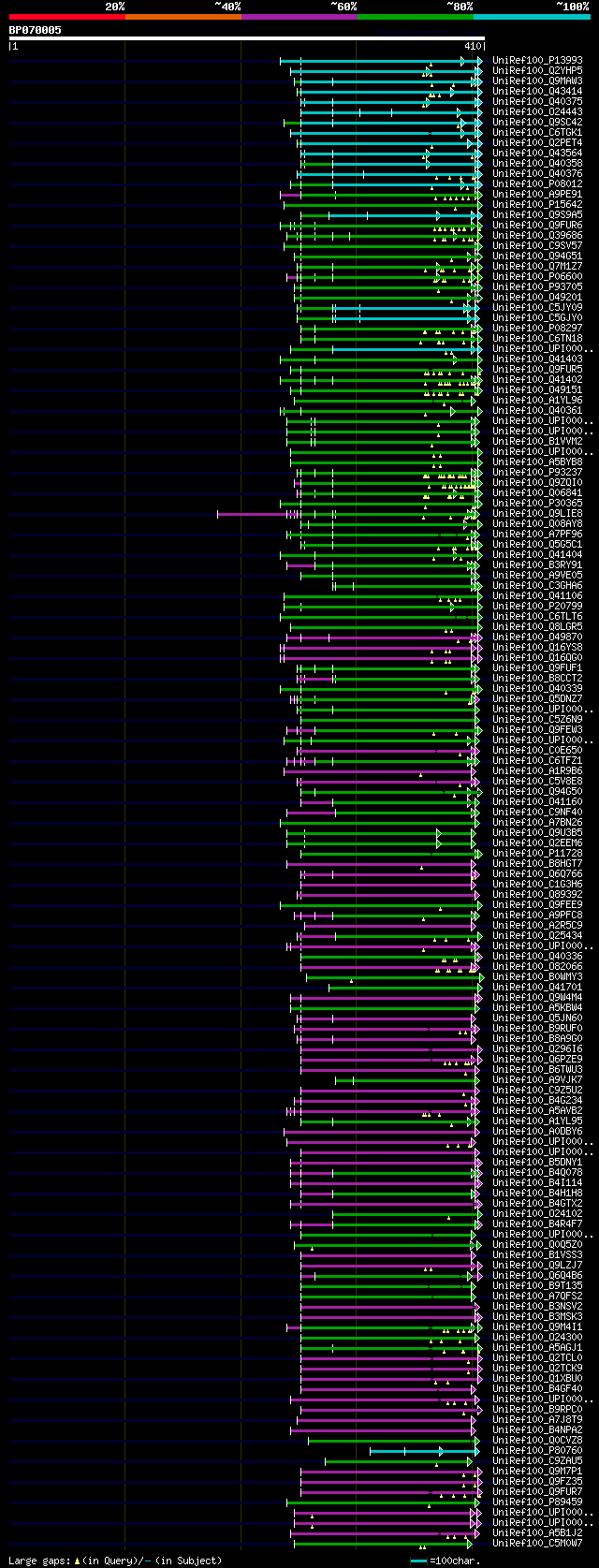This screenshot has width=599, height=1568.
Task: Click hit name UniRef100_Q49870
Action: [x=537, y=637]
